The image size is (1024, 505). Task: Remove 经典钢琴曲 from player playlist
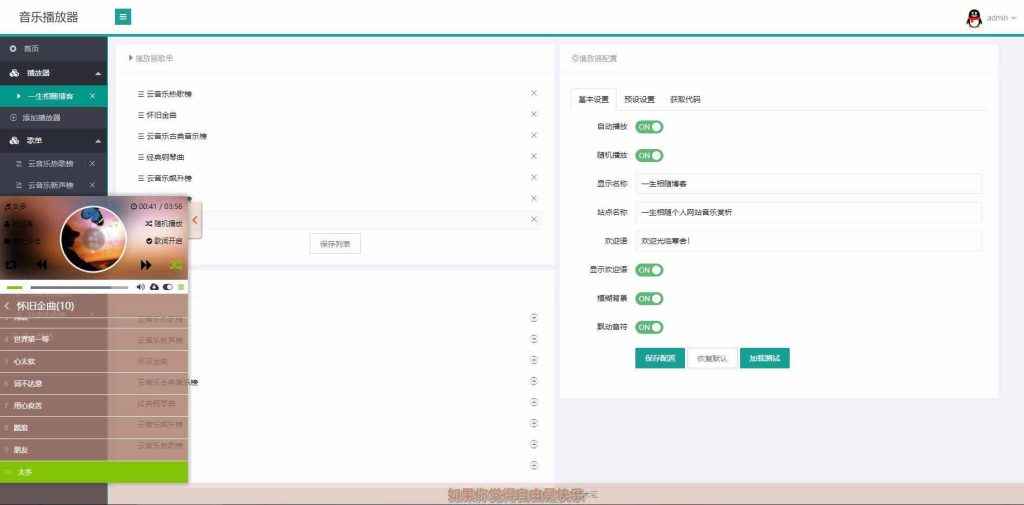tap(534, 155)
